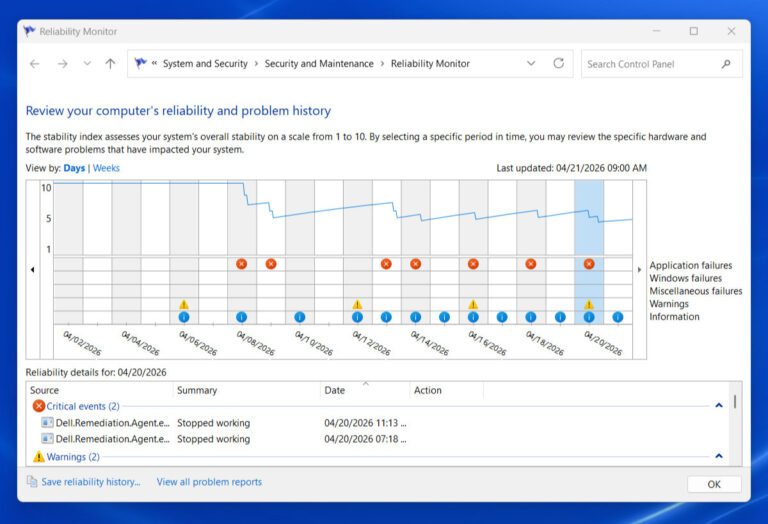Click the information icon on 04/21/2026
768x524 pixels.
point(618,317)
